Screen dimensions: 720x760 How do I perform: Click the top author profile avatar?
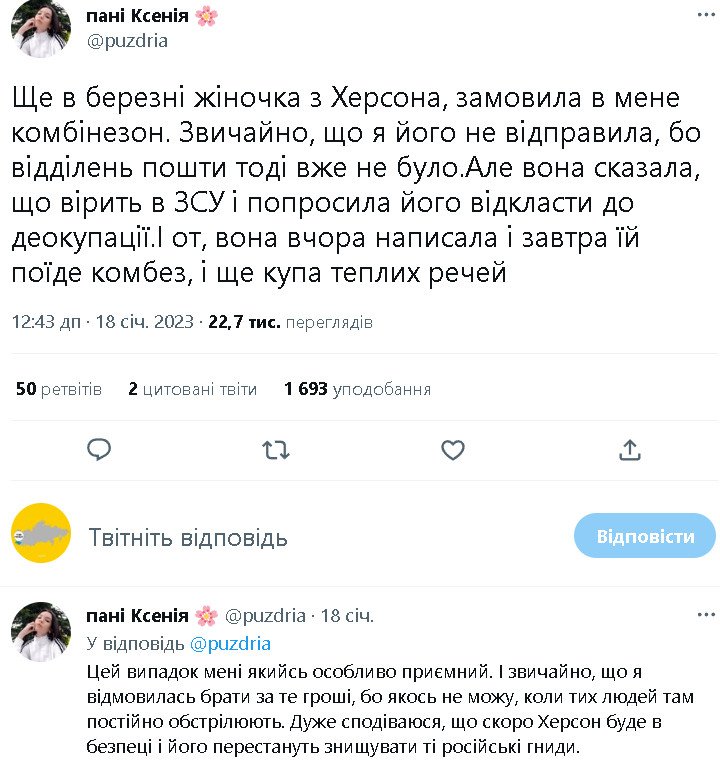(x=40, y=29)
